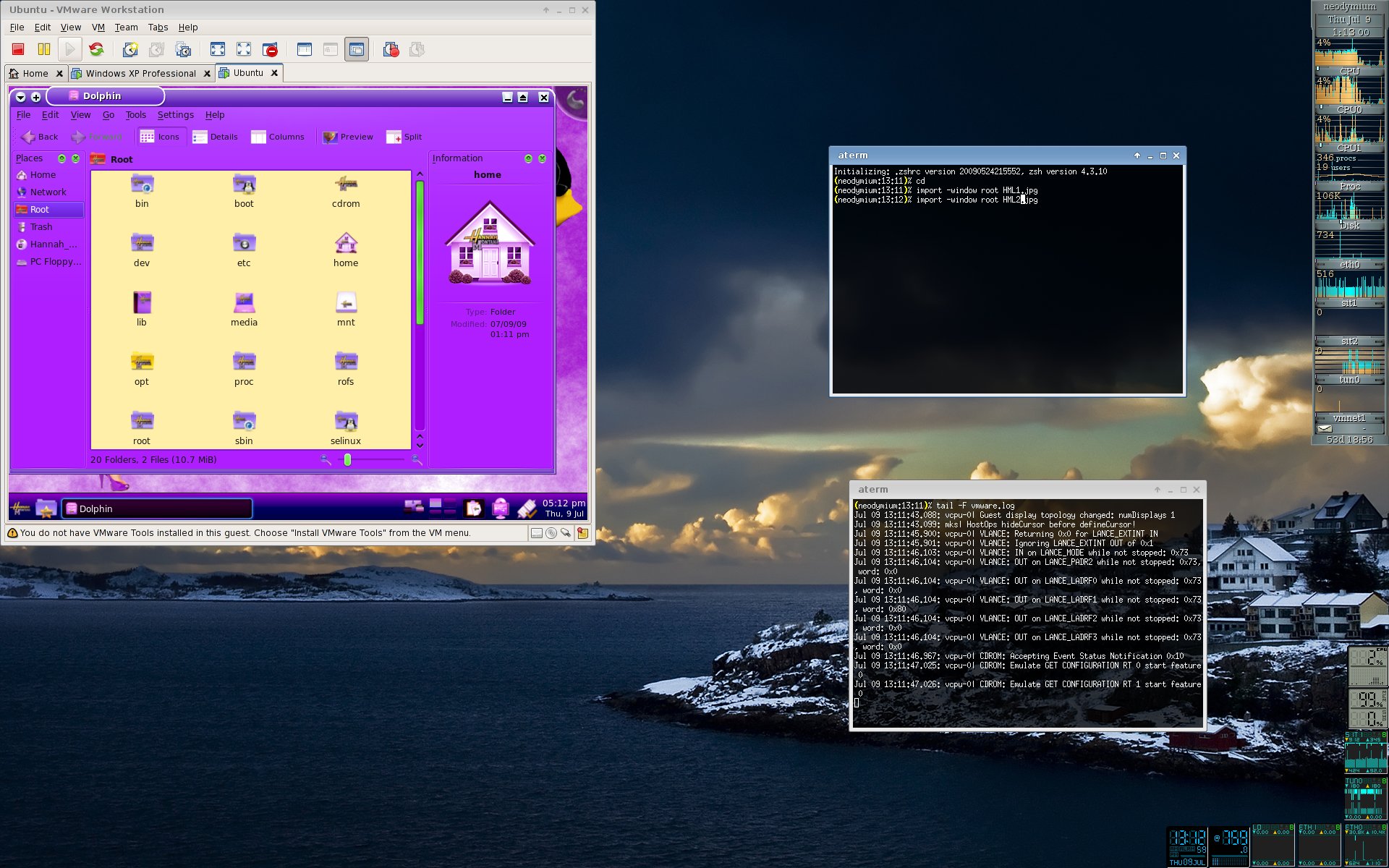1389x868 pixels.
Task: Open the Team menu in VMware
Action: point(126,27)
